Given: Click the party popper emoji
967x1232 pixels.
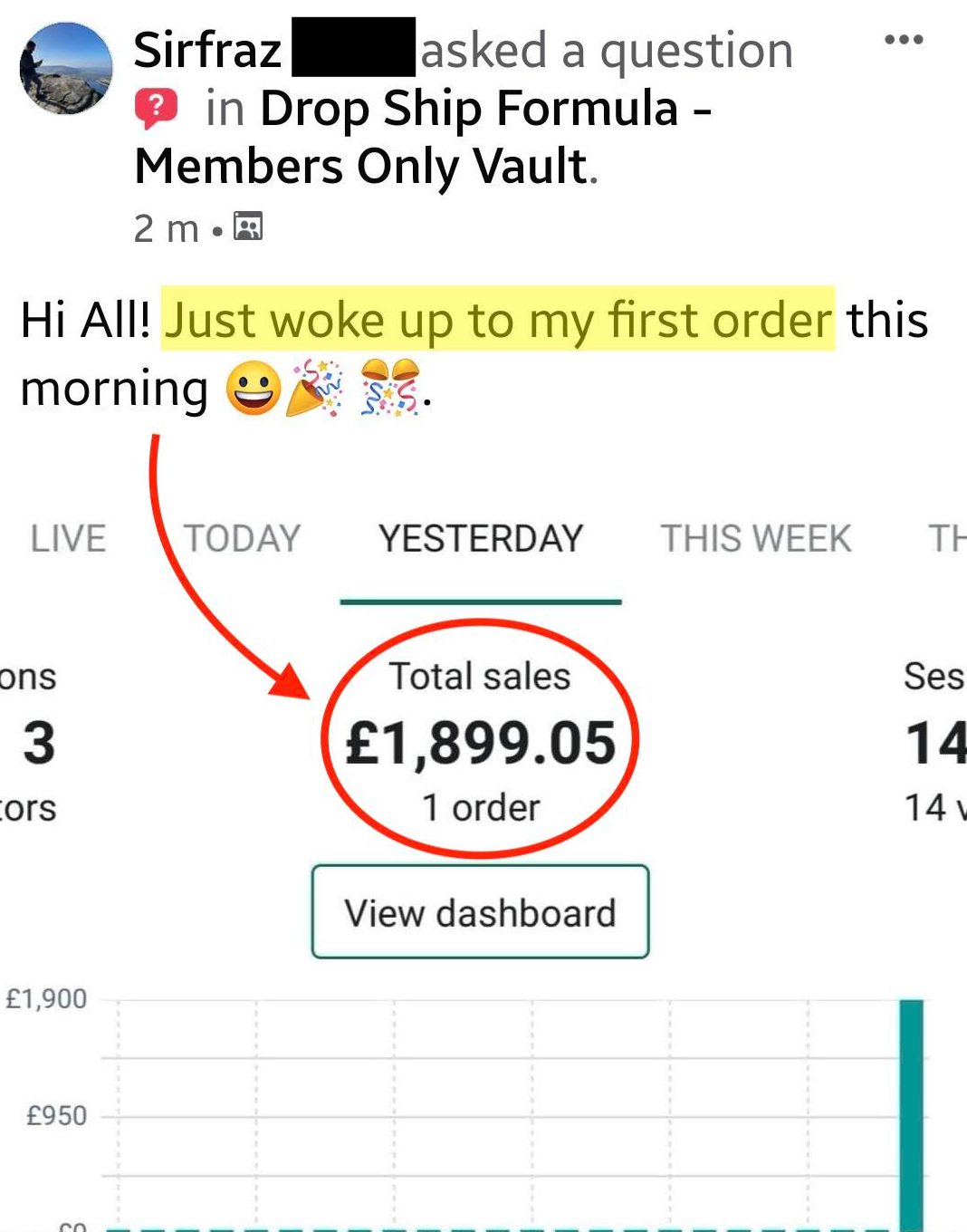Looking at the screenshot, I should click(x=314, y=388).
